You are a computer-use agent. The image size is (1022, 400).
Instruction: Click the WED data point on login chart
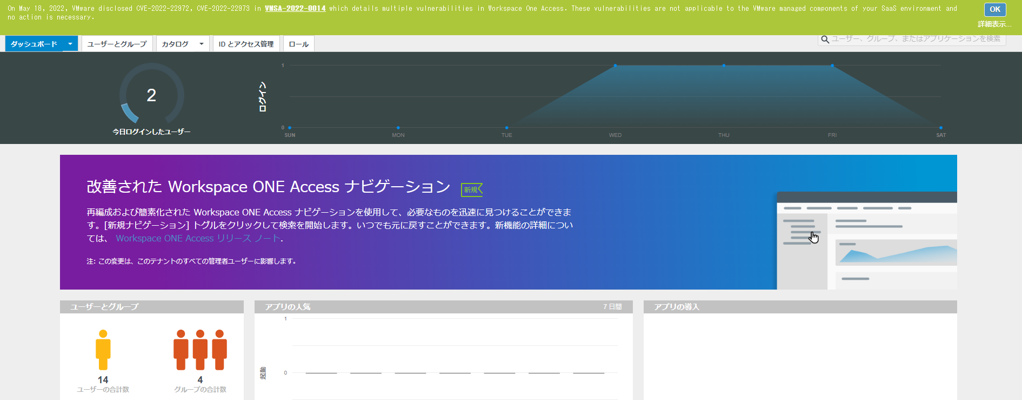pos(615,66)
